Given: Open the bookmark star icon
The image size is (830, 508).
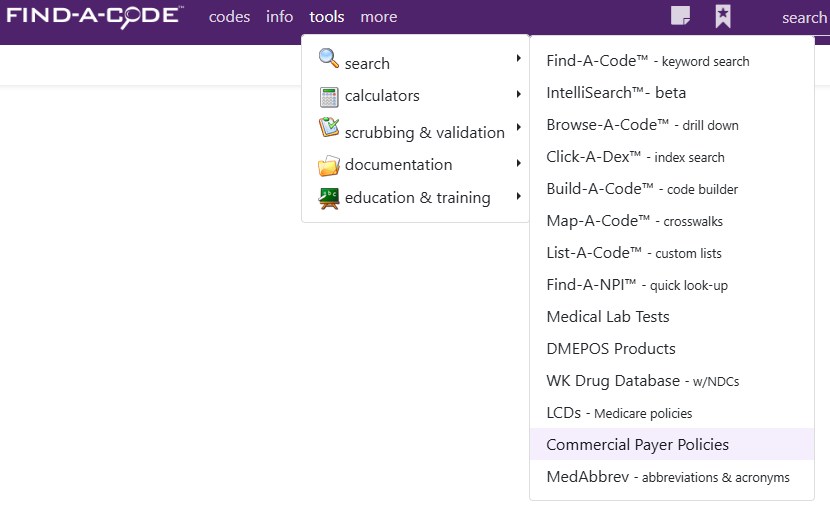Looking at the screenshot, I should pyautogui.click(x=723, y=16).
